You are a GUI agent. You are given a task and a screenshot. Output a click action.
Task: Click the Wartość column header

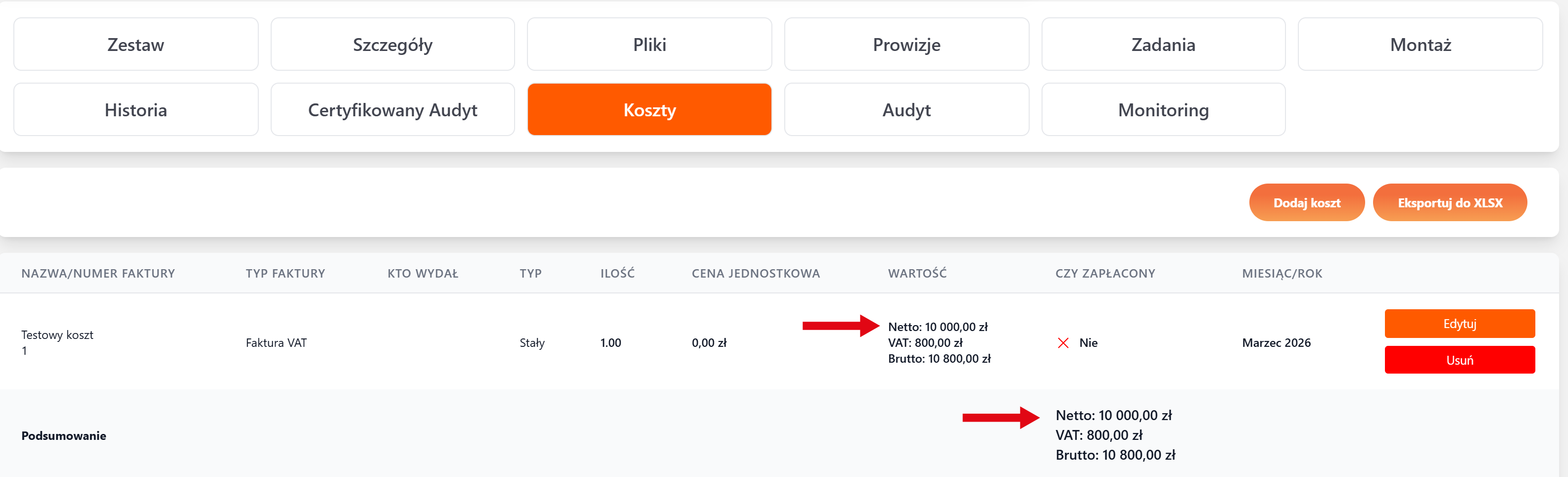tap(917, 274)
